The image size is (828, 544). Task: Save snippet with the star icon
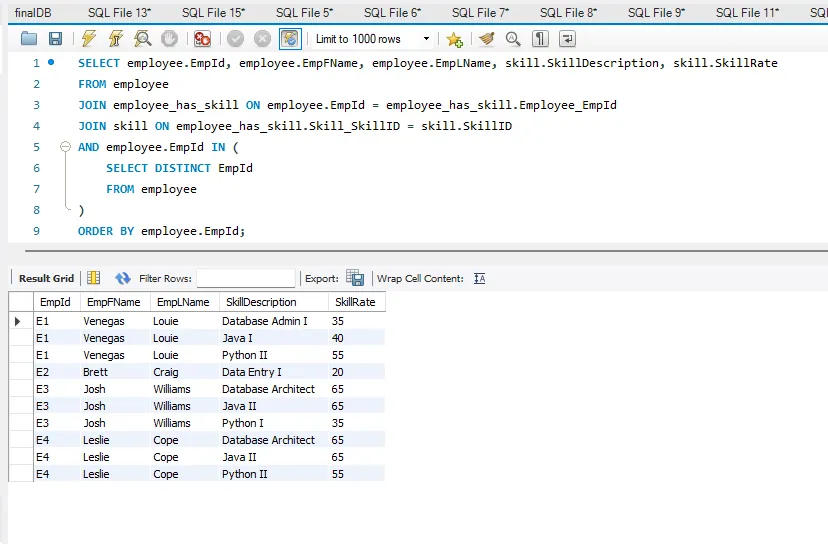(454, 39)
